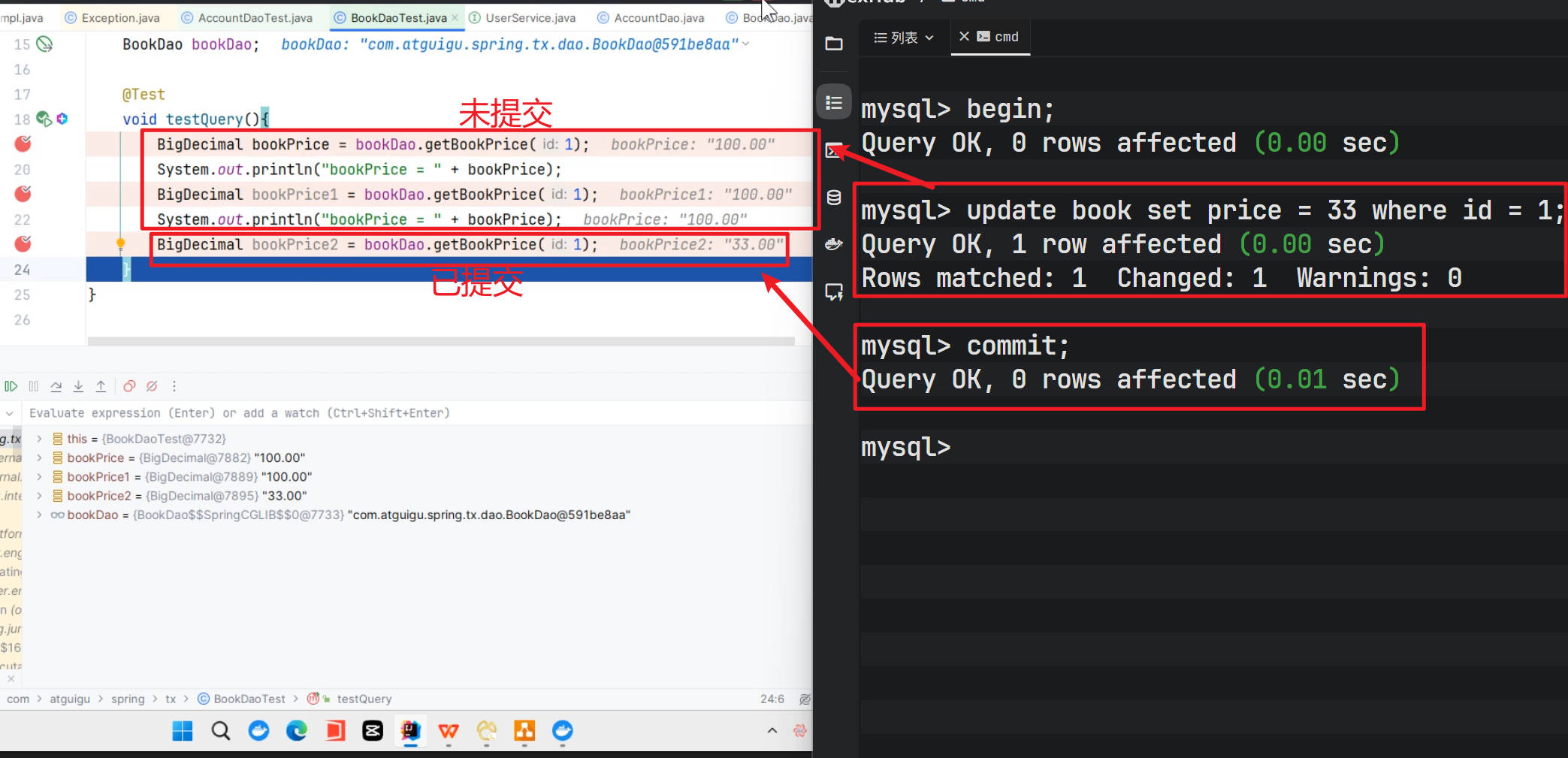
Task: Switch to the UserService.java editor tab
Action: click(522, 18)
